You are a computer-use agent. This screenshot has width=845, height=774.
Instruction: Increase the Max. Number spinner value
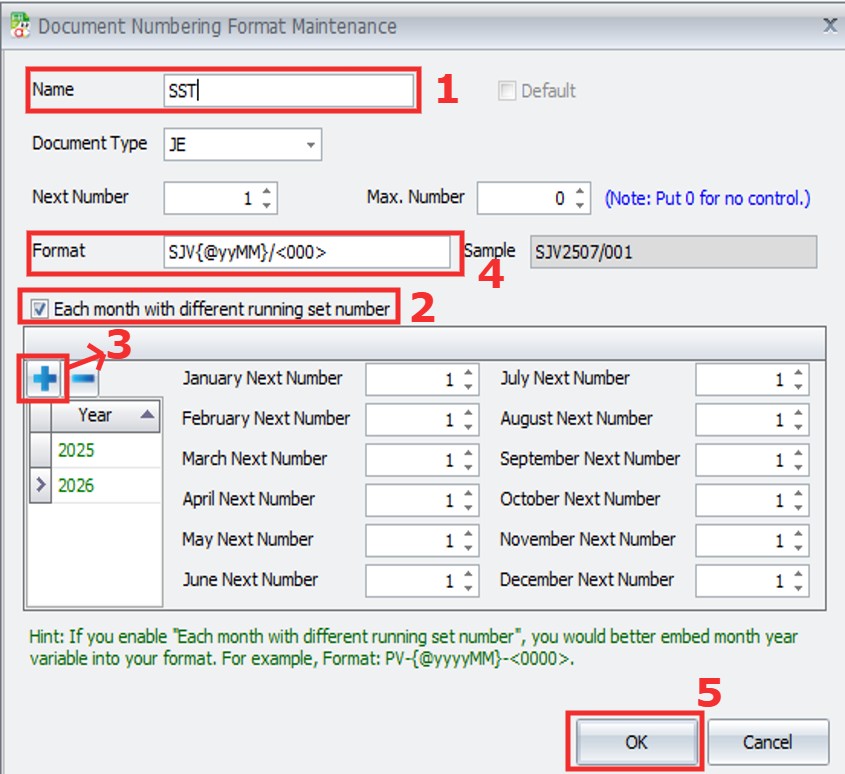pyautogui.click(x=582, y=191)
